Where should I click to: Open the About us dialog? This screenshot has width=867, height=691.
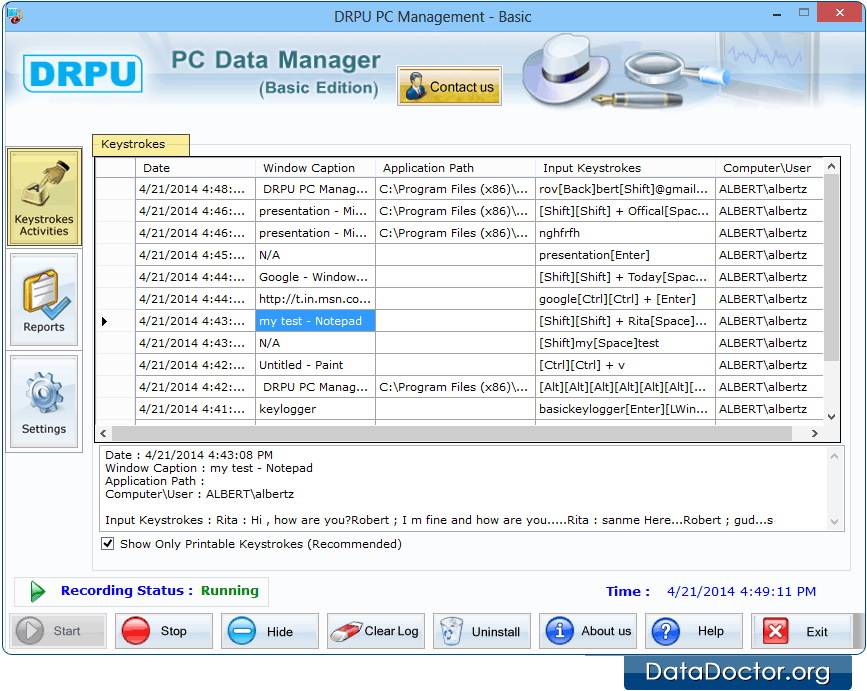coord(588,631)
